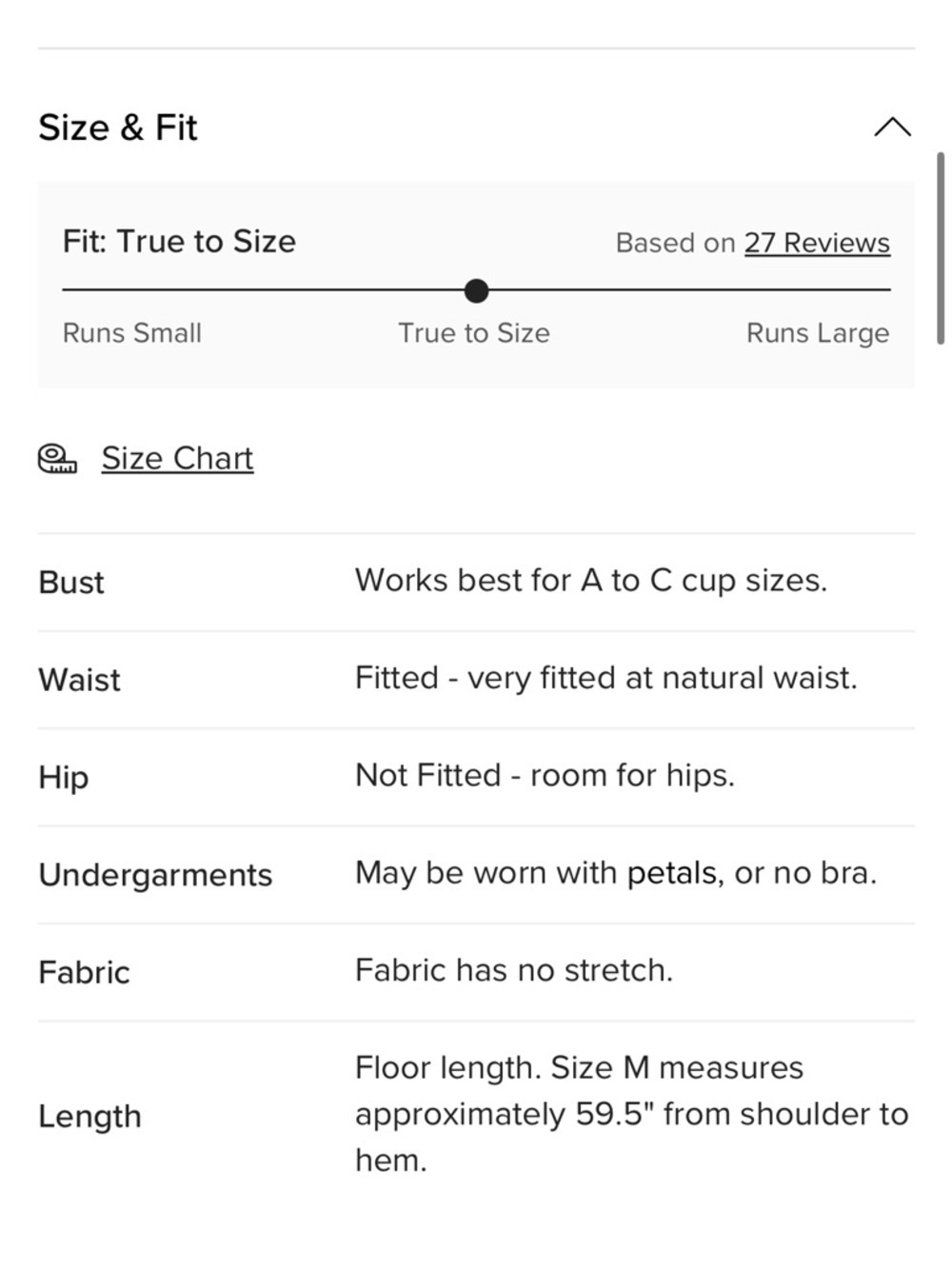Collapse the Size & Fit section chevron
The height and width of the screenshot is (1269, 952).
pos(892,127)
